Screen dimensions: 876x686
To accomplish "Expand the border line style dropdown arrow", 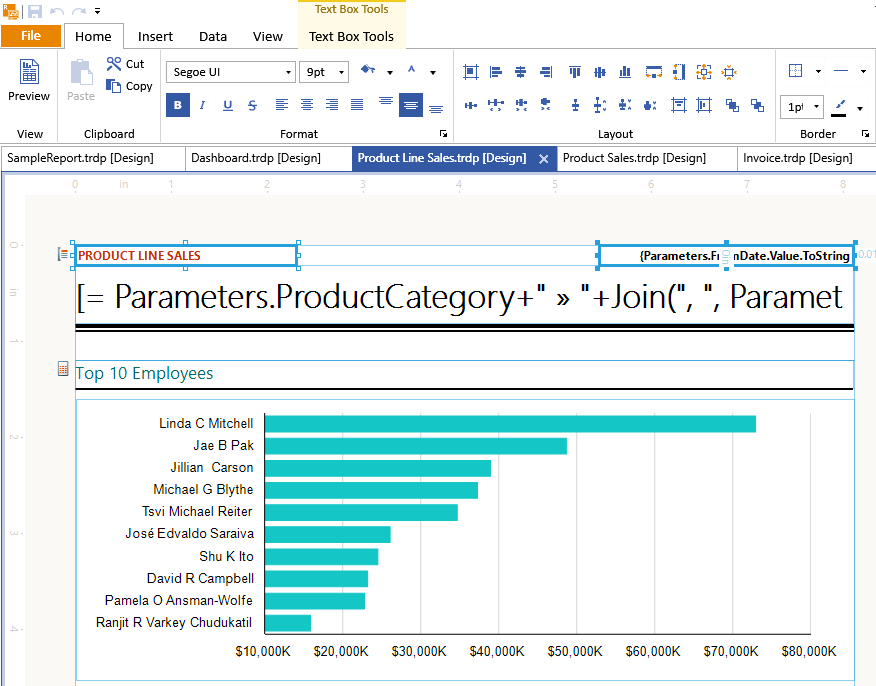I will 863,72.
